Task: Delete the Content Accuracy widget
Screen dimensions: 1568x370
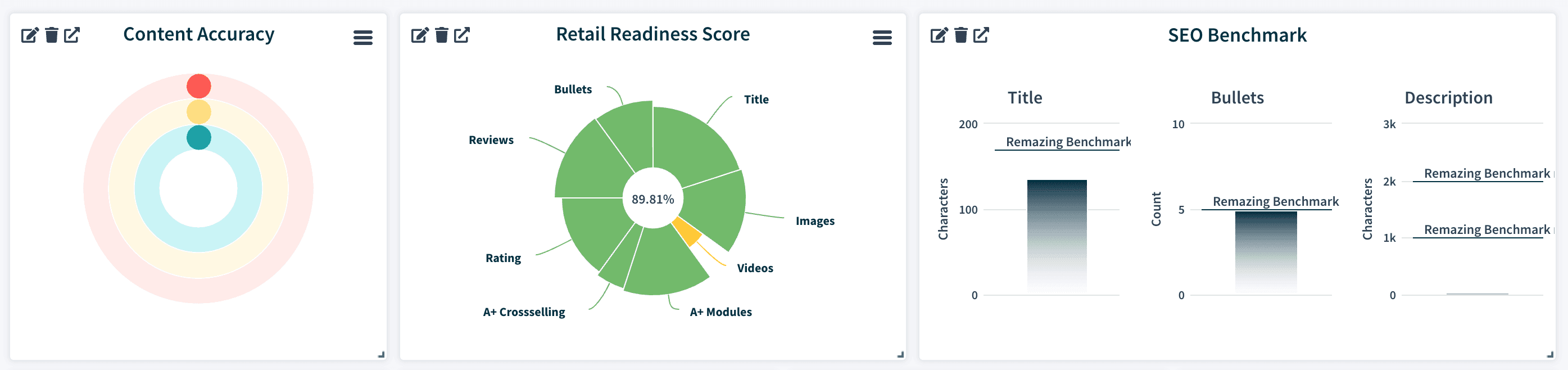Action: tap(52, 35)
